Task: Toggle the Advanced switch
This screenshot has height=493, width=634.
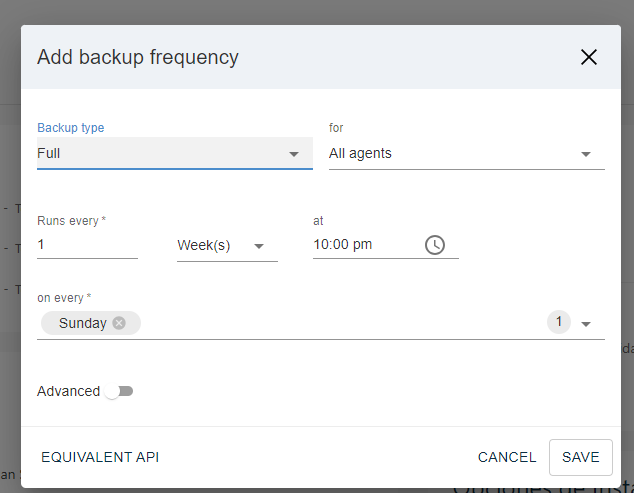Action: click(119, 391)
